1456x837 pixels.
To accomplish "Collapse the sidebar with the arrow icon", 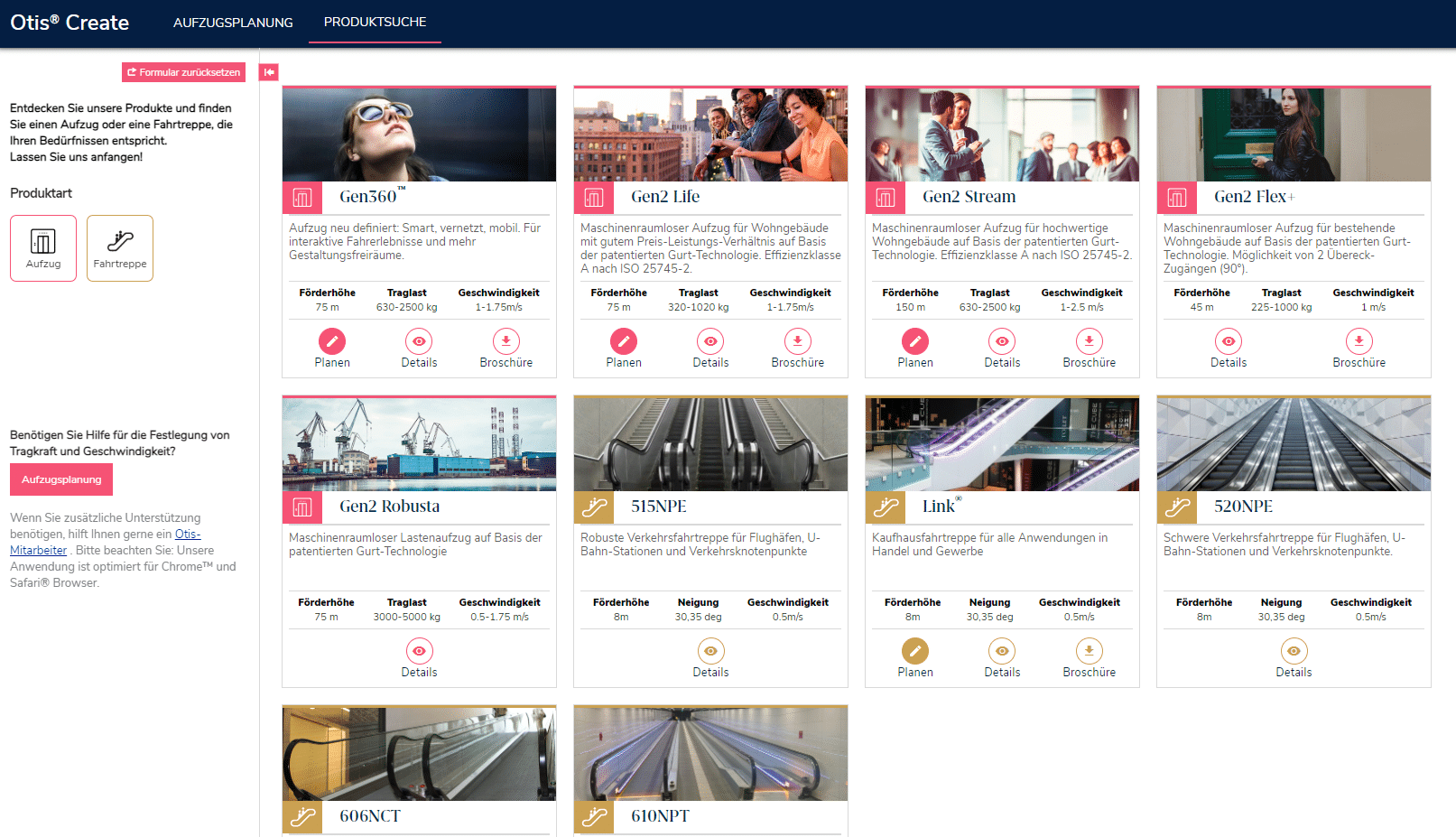I will (269, 72).
